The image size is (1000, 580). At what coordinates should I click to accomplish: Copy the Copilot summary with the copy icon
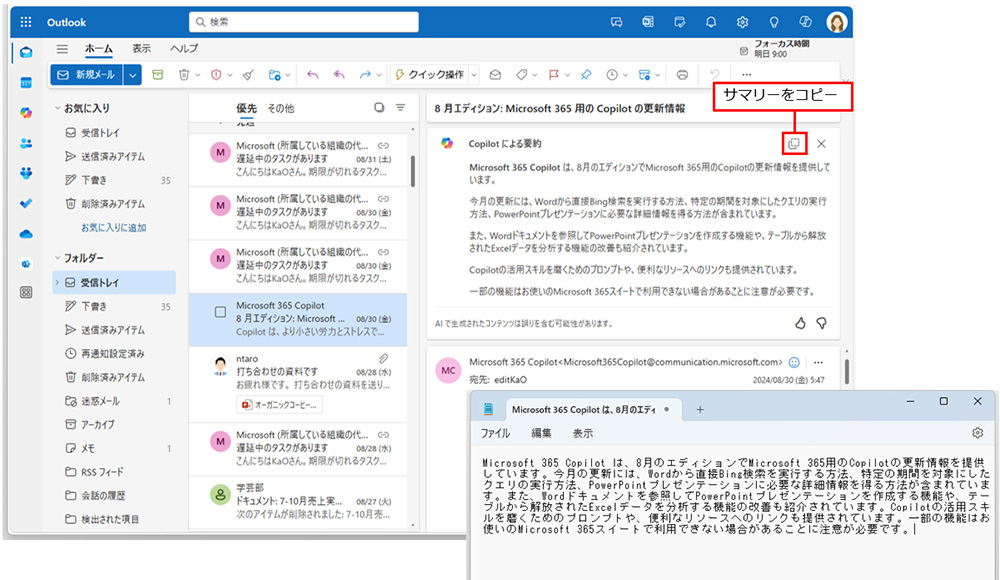click(x=794, y=143)
